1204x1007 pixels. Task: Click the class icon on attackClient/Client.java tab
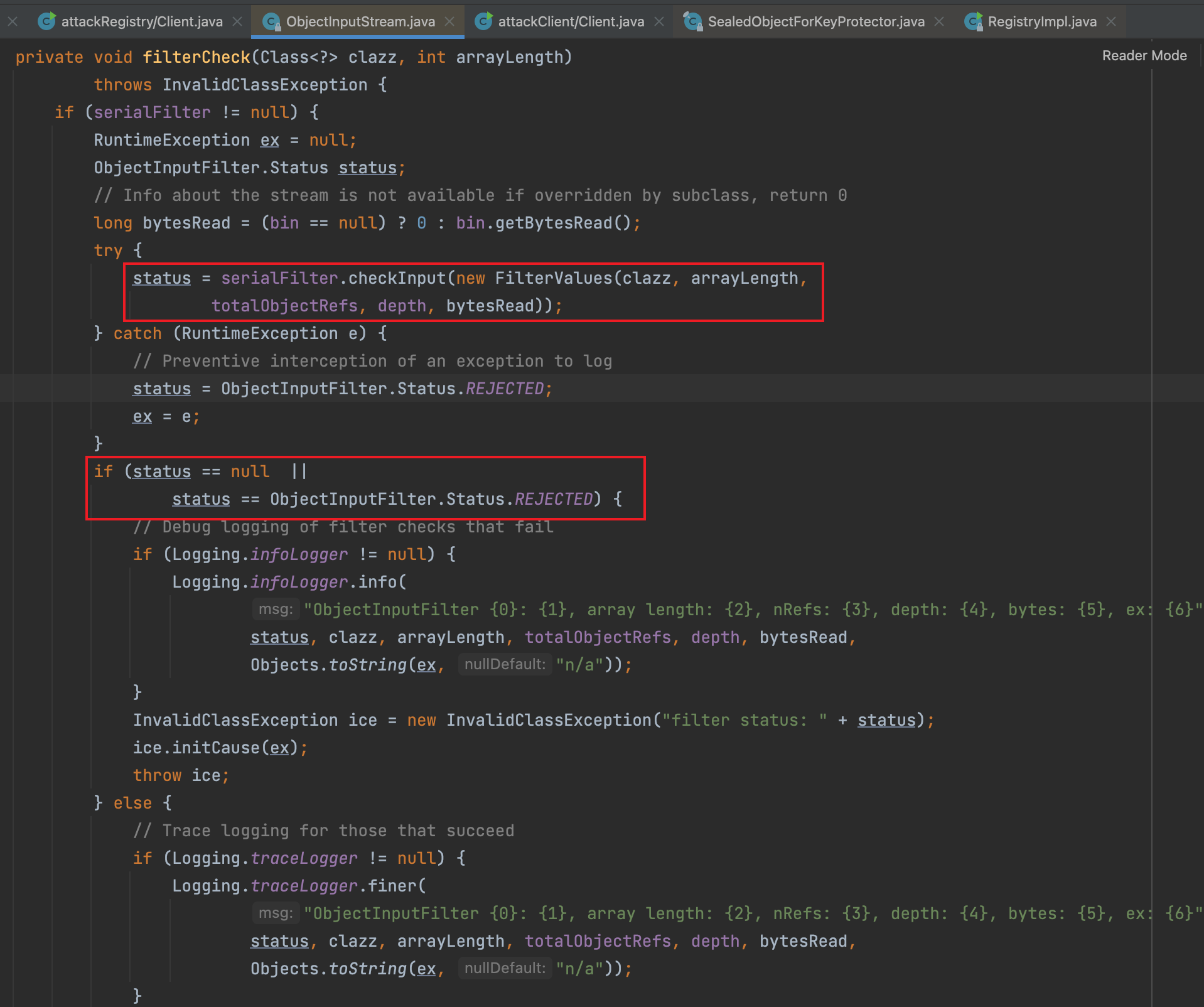pos(483,21)
